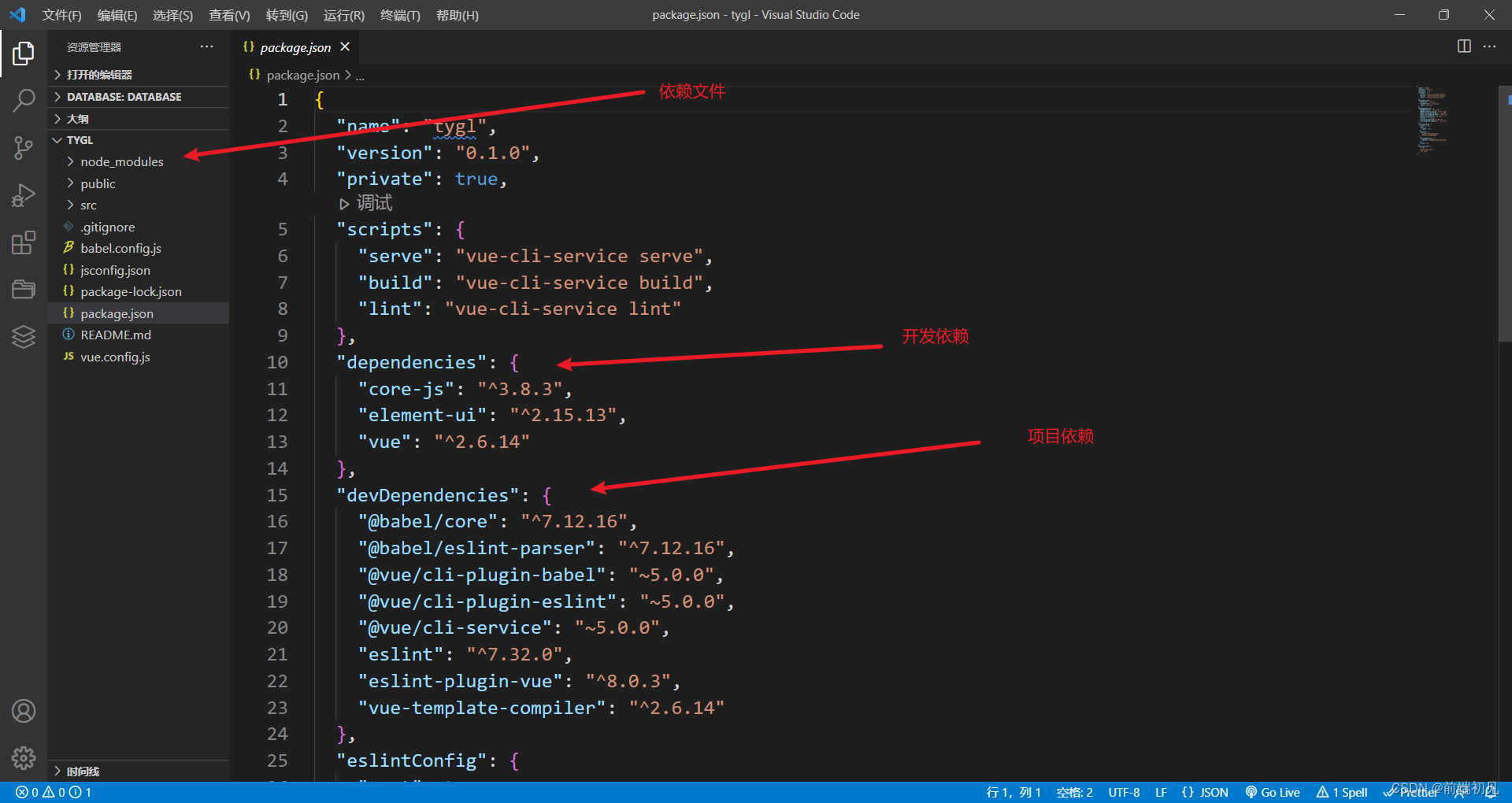Image resolution: width=1512 pixels, height=803 pixels.
Task: Open the Extensions view
Action: pos(24,242)
